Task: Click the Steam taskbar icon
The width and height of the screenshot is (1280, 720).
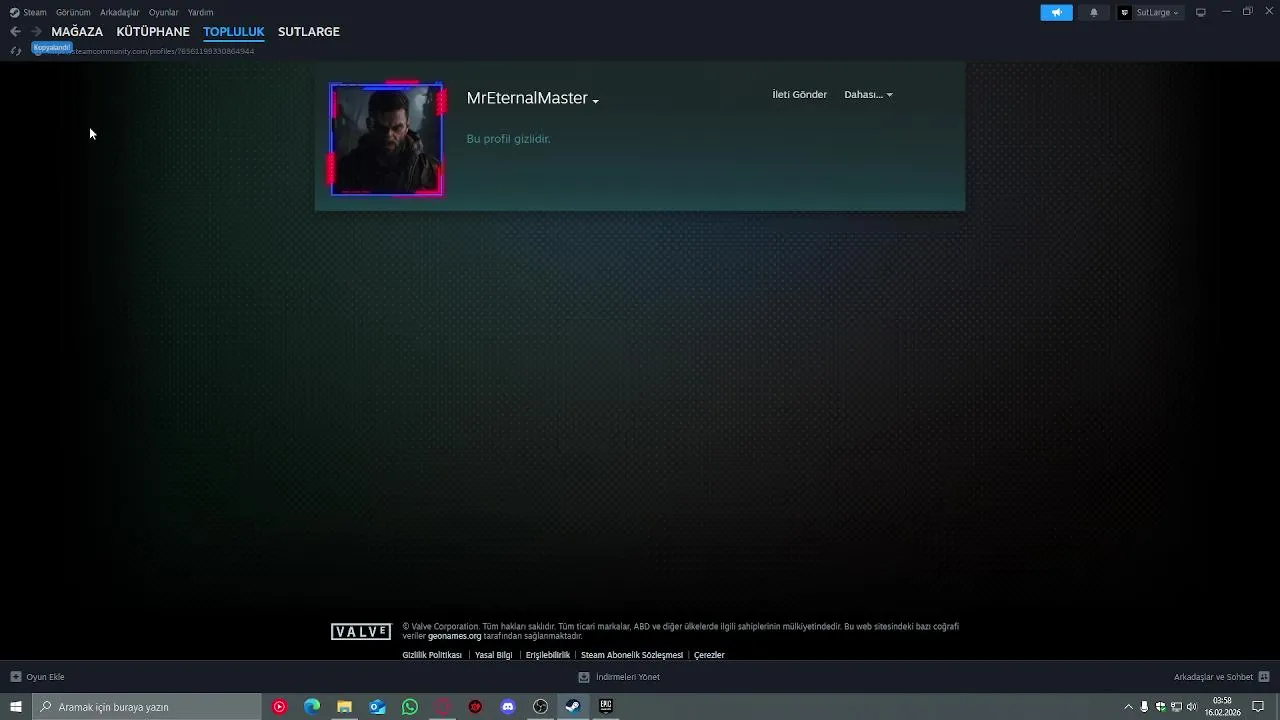Action: pos(573,707)
